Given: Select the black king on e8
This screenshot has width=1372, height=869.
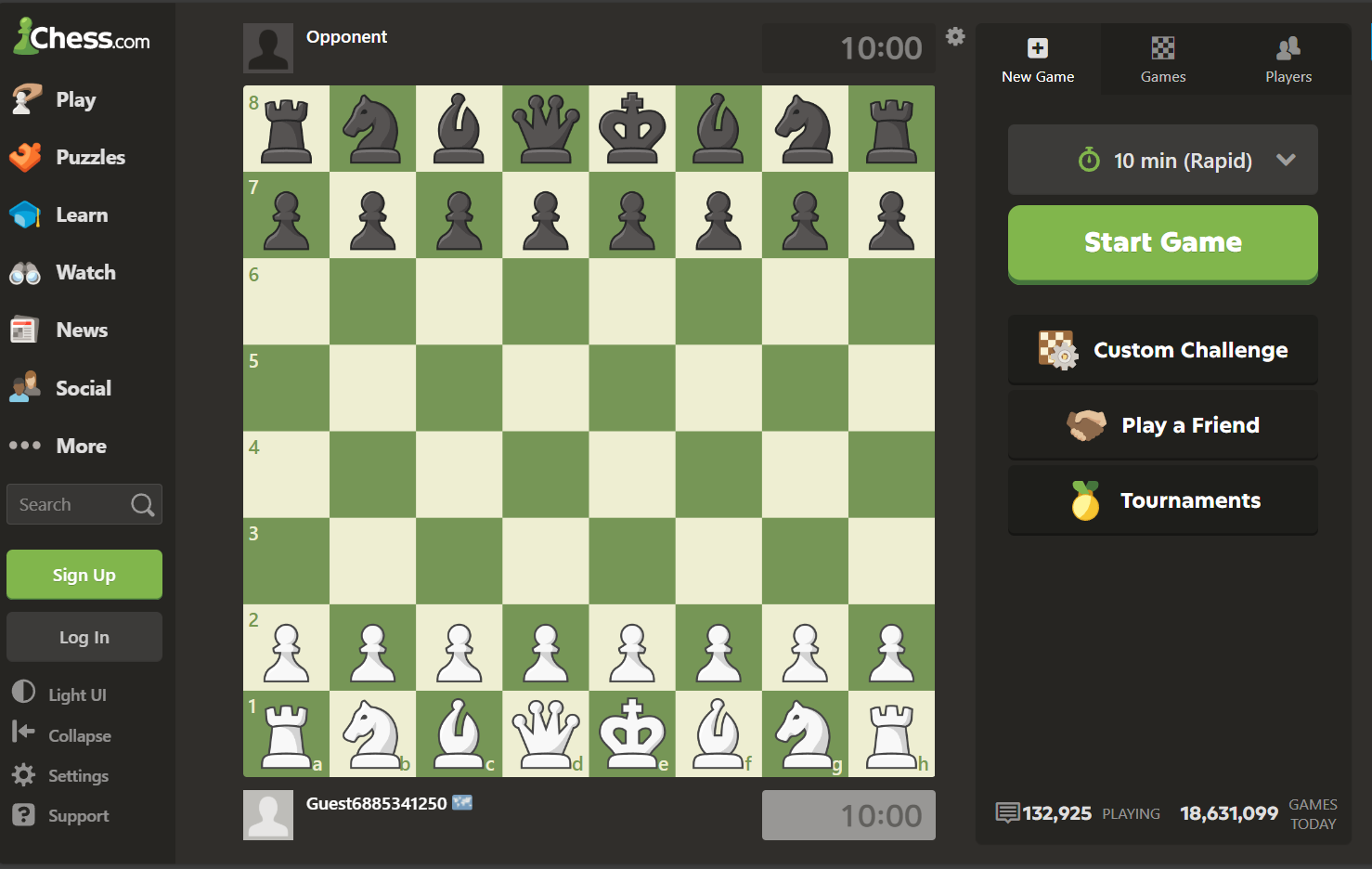Looking at the screenshot, I should coord(632,129).
